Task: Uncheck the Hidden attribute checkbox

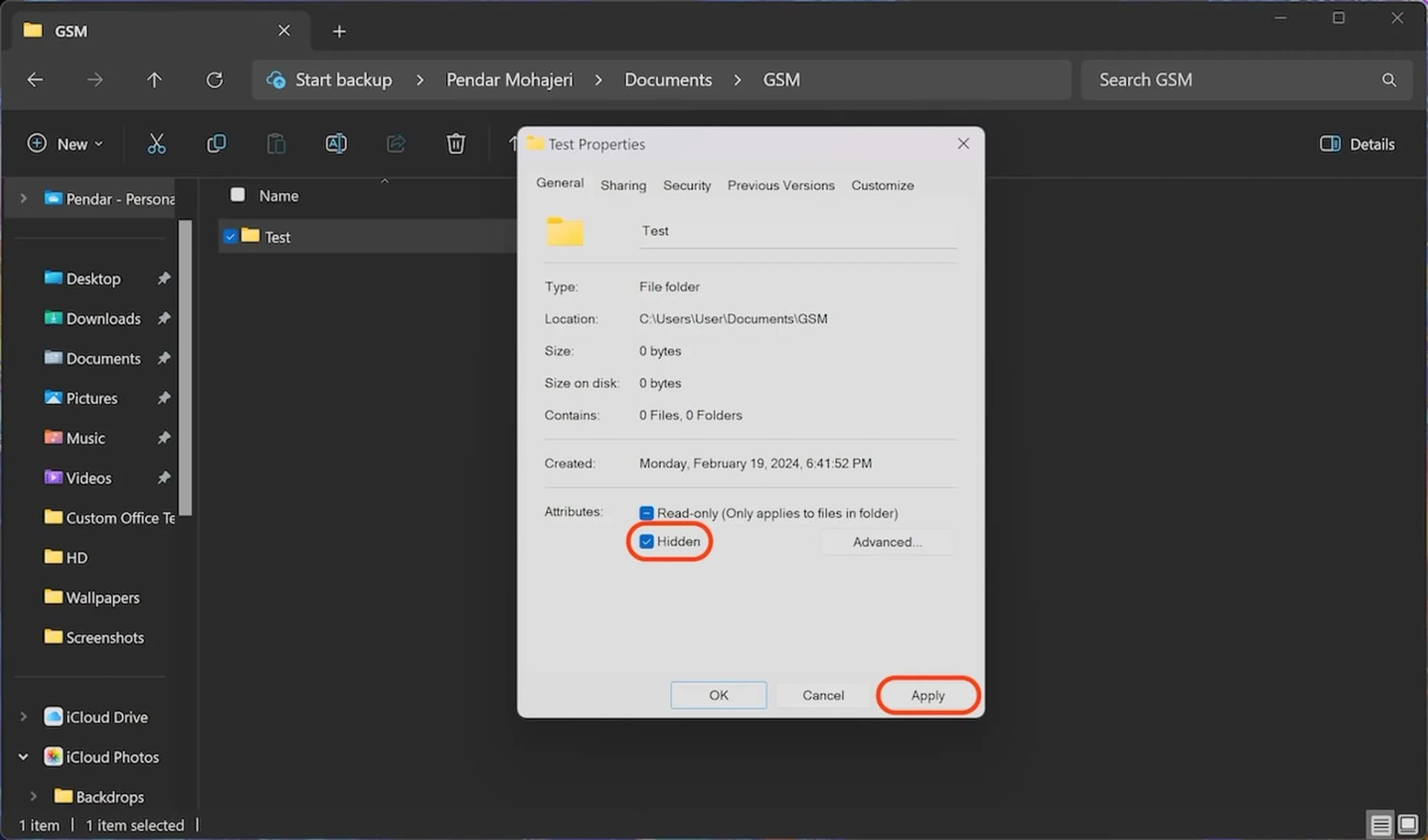Action: [646, 541]
